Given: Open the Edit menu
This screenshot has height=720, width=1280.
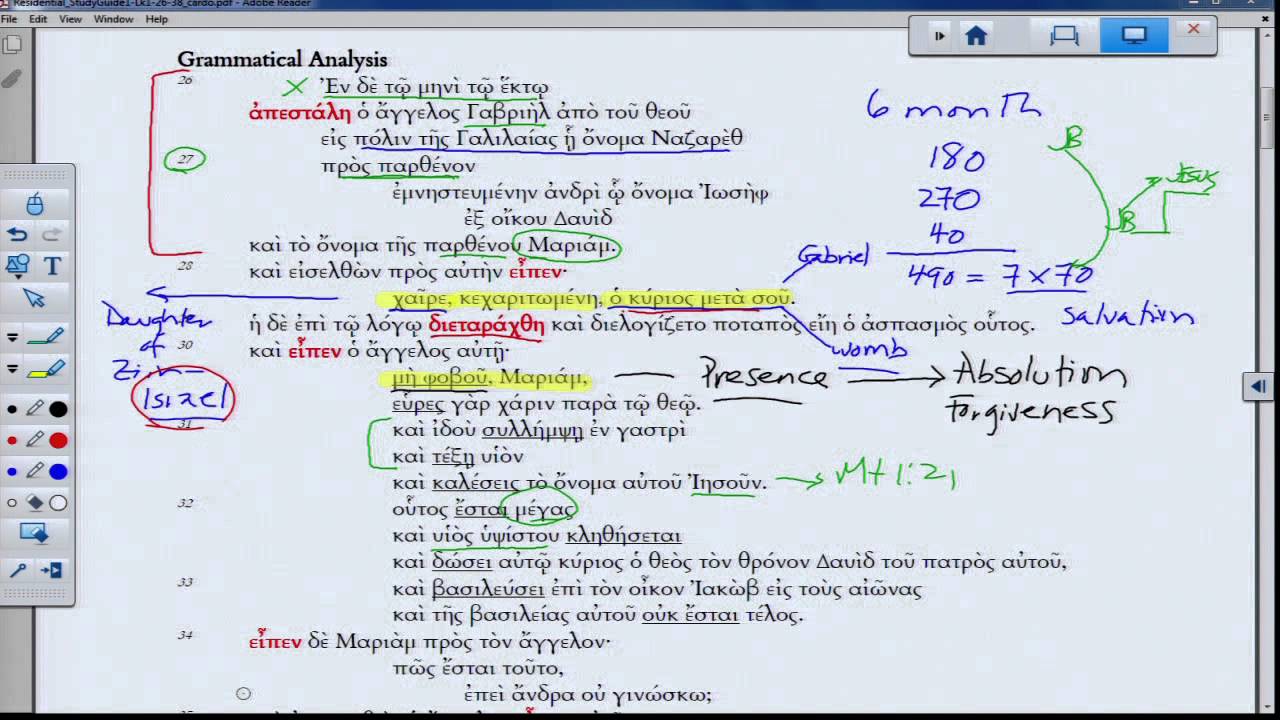Looking at the screenshot, I should point(38,19).
